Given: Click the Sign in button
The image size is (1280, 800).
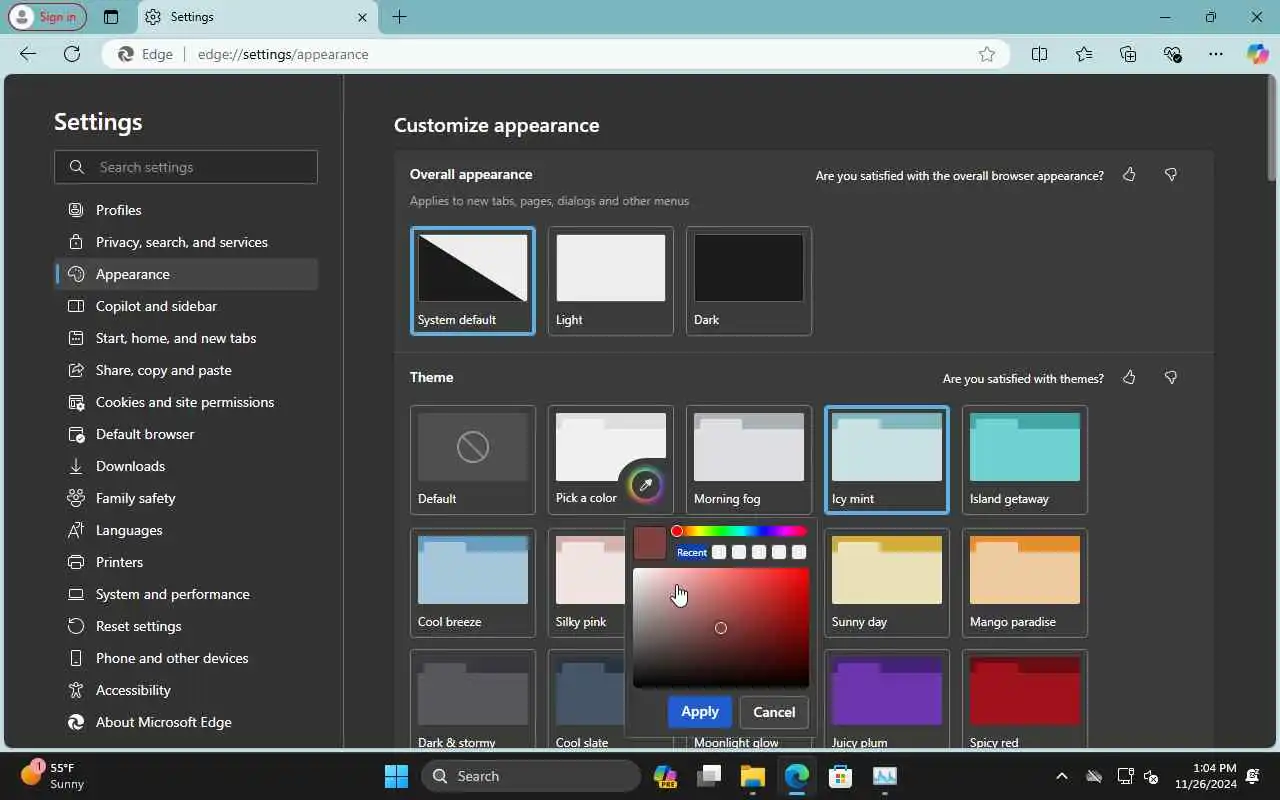Looking at the screenshot, I should [x=47, y=17].
